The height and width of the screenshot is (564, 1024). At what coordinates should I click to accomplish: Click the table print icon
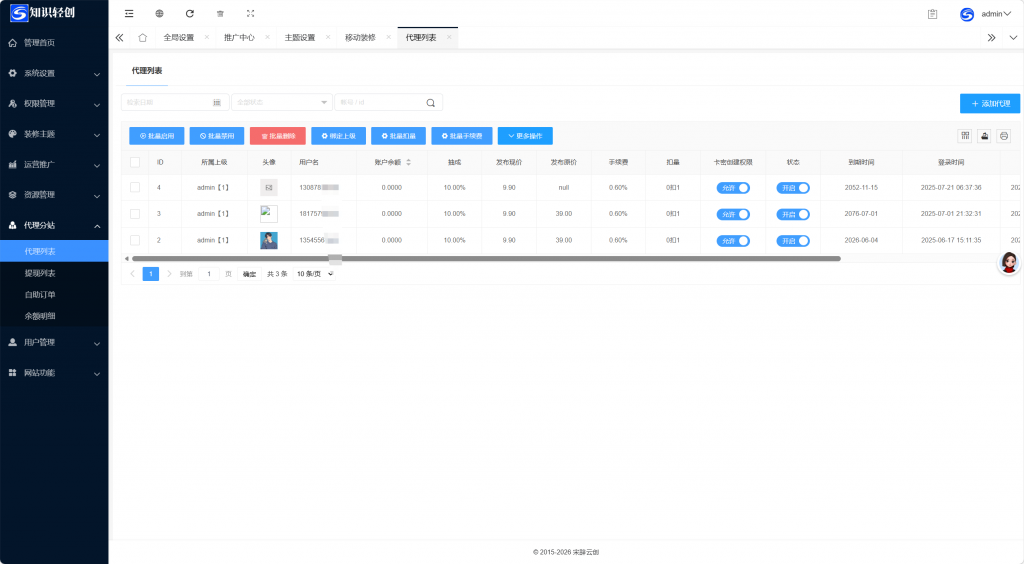coord(1004,136)
